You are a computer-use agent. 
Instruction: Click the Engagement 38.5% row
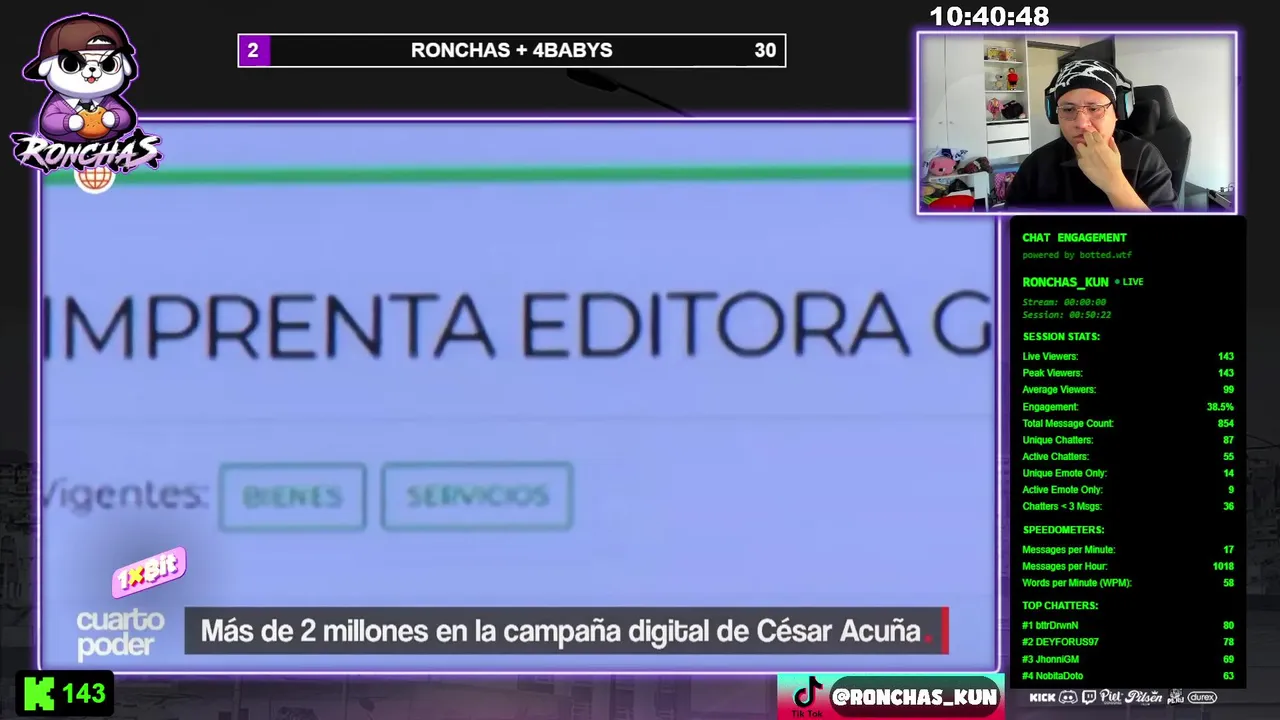[1128, 407]
